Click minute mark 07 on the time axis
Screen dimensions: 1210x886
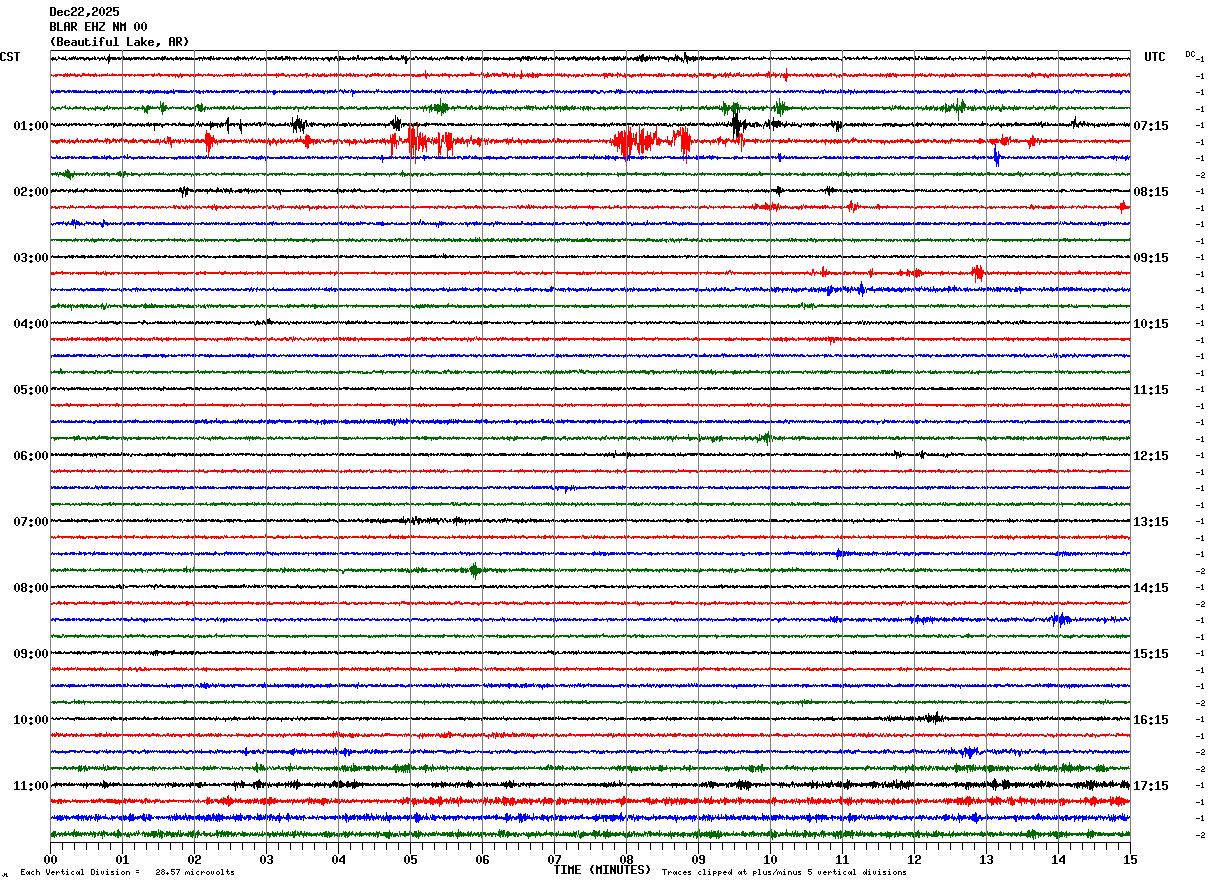pos(554,858)
